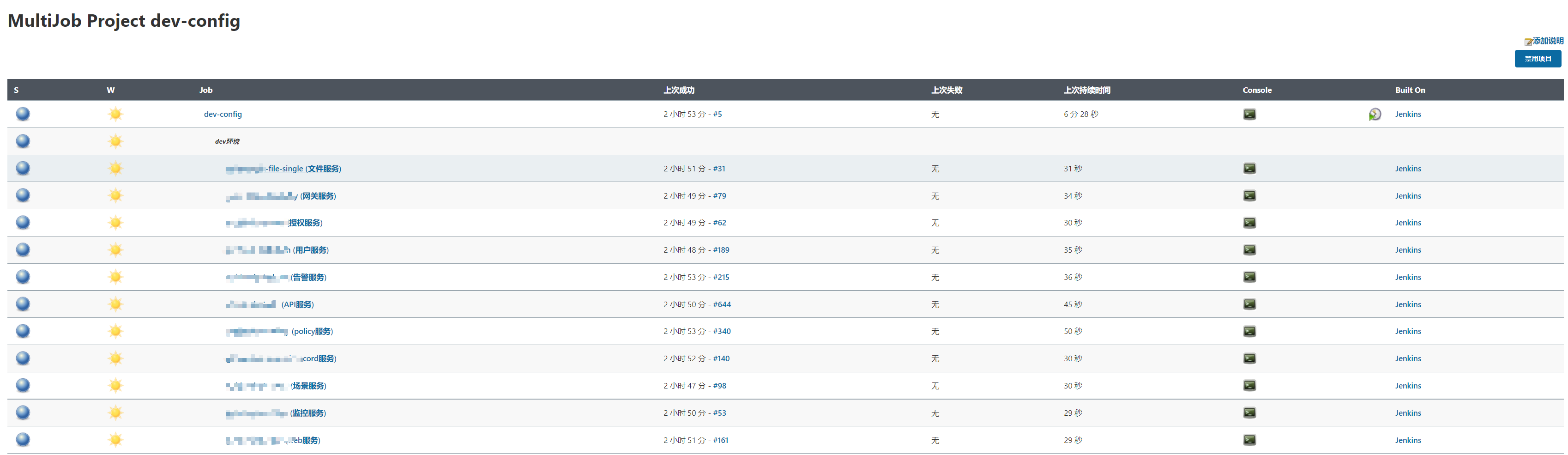Click the status ball of the 告警服务 row
Image resolution: width=1568 pixels, height=455 pixels.
[x=23, y=277]
